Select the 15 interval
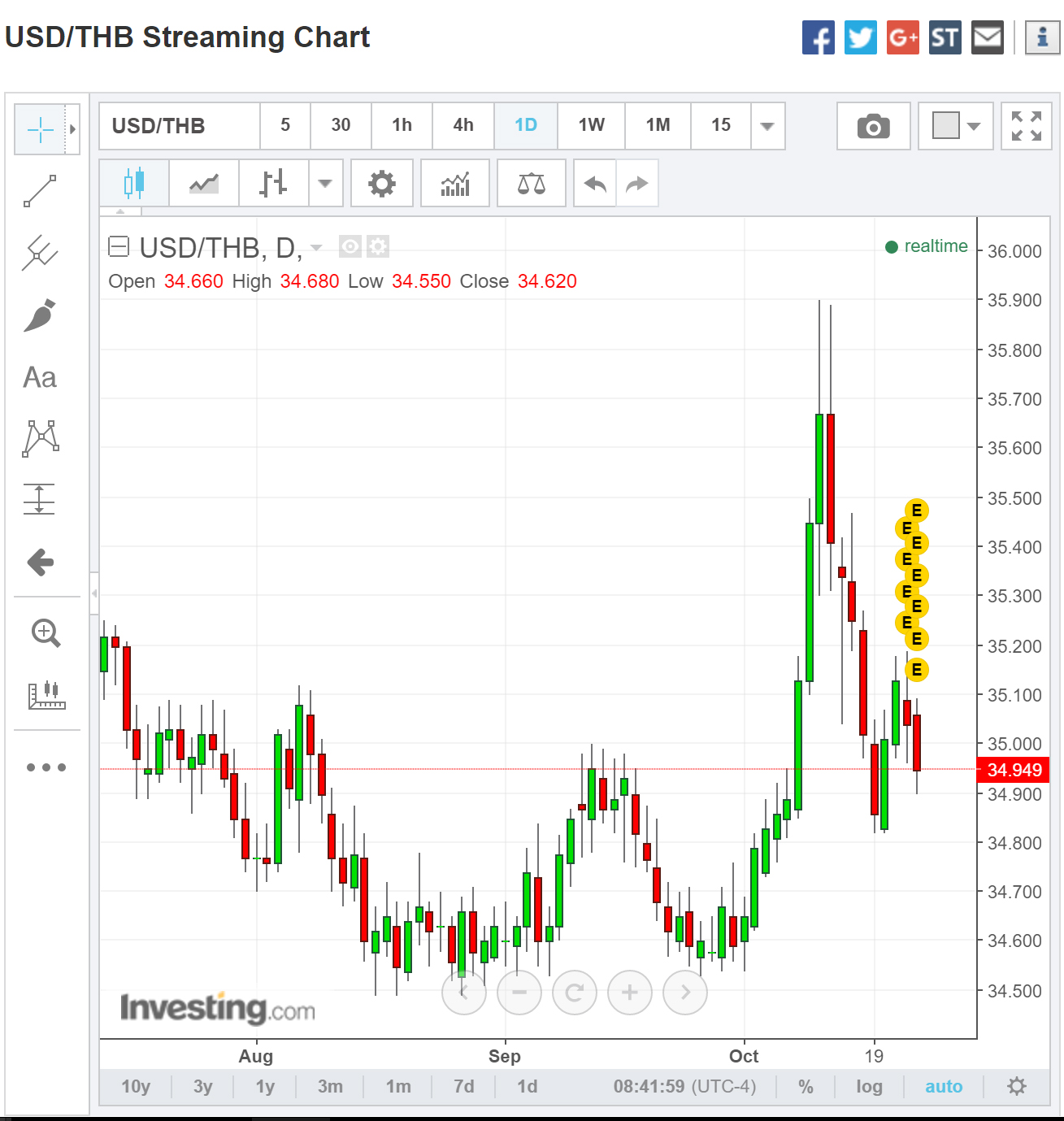 click(721, 126)
